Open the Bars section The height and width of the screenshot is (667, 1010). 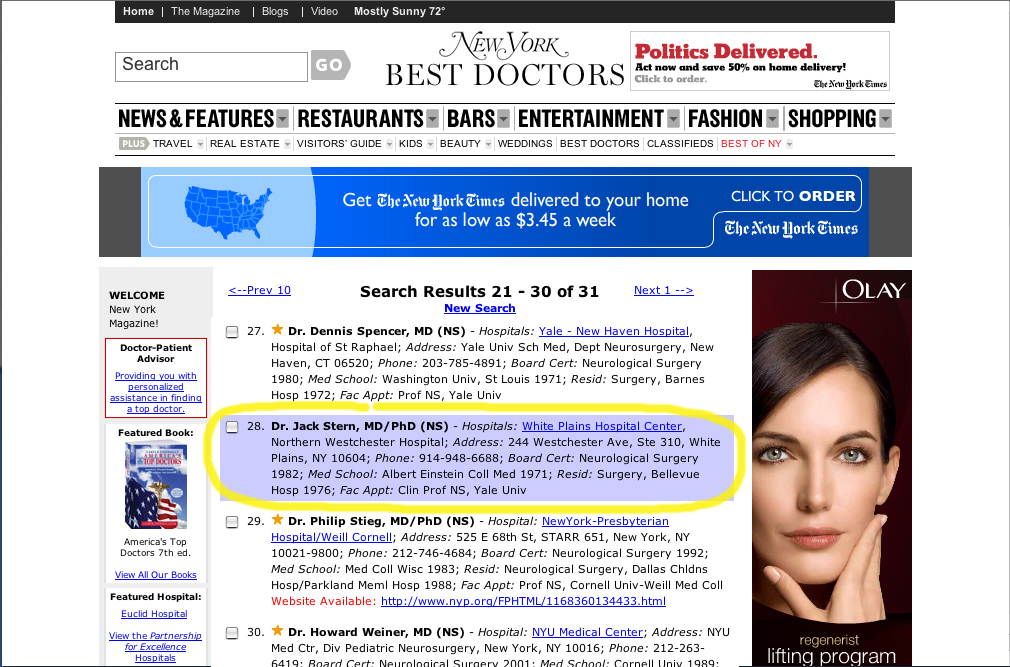471,119
